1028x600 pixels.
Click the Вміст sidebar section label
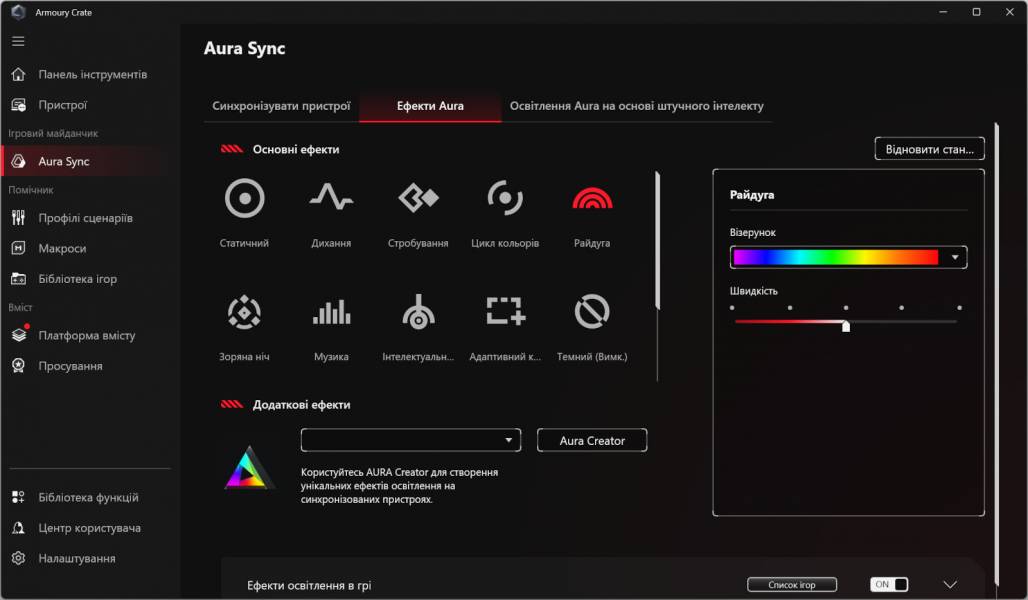coord(20,307)
